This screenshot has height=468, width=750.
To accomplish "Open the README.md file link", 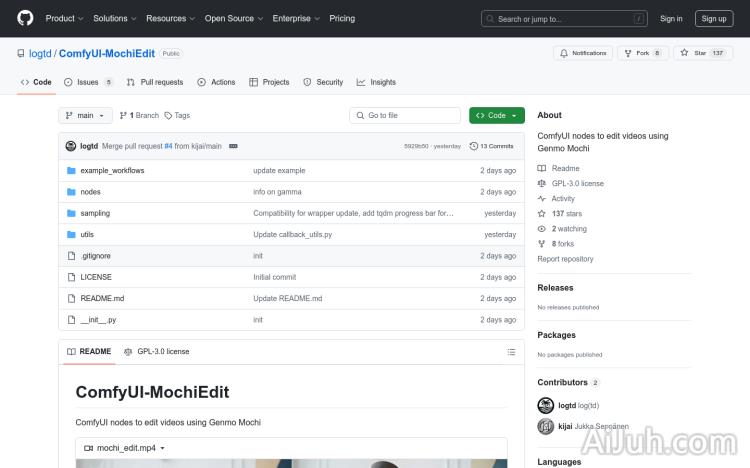I will coord(102,298).
